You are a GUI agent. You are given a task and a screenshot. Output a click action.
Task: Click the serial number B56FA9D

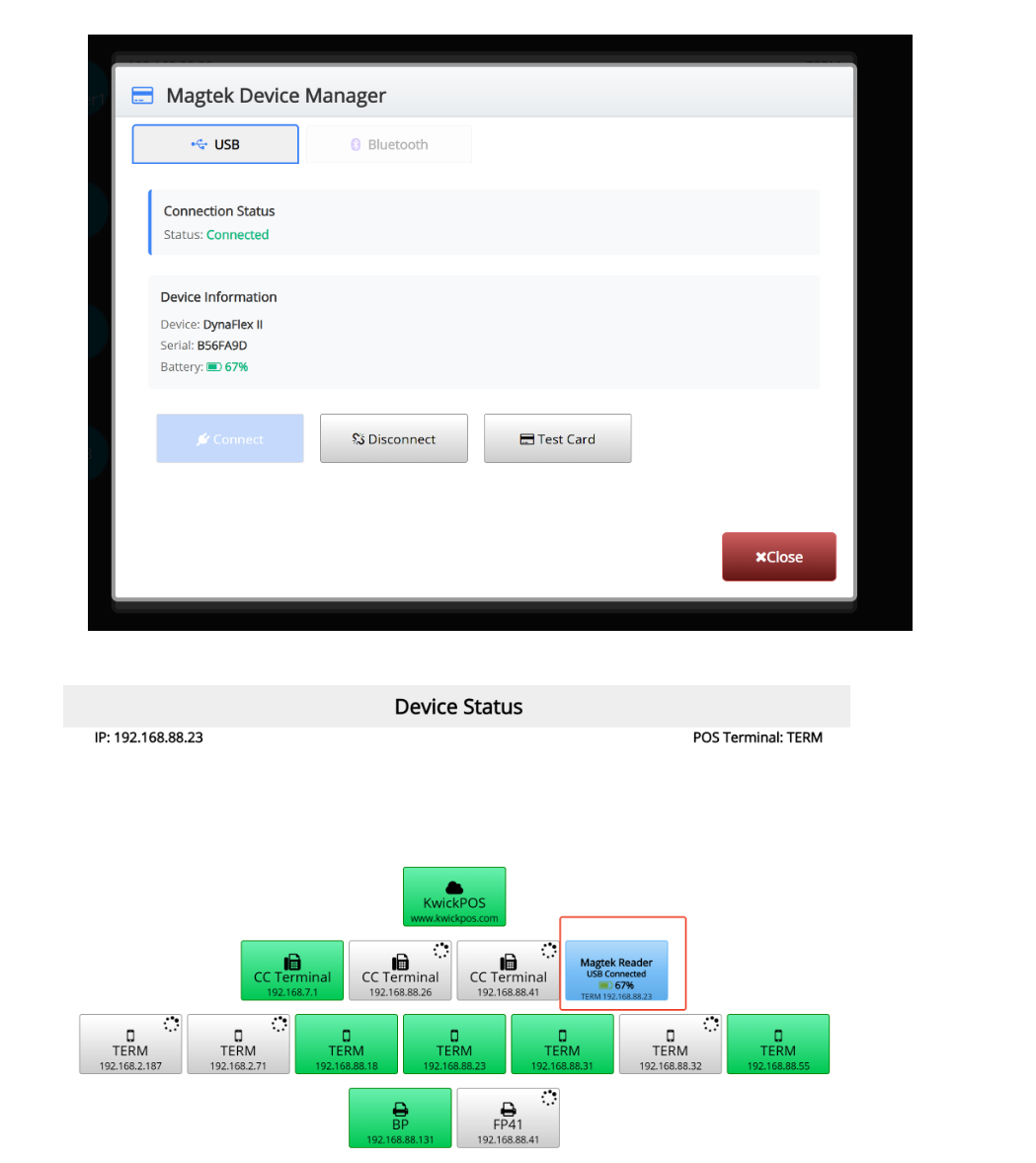pyautogui.click(x=222, y=346)
